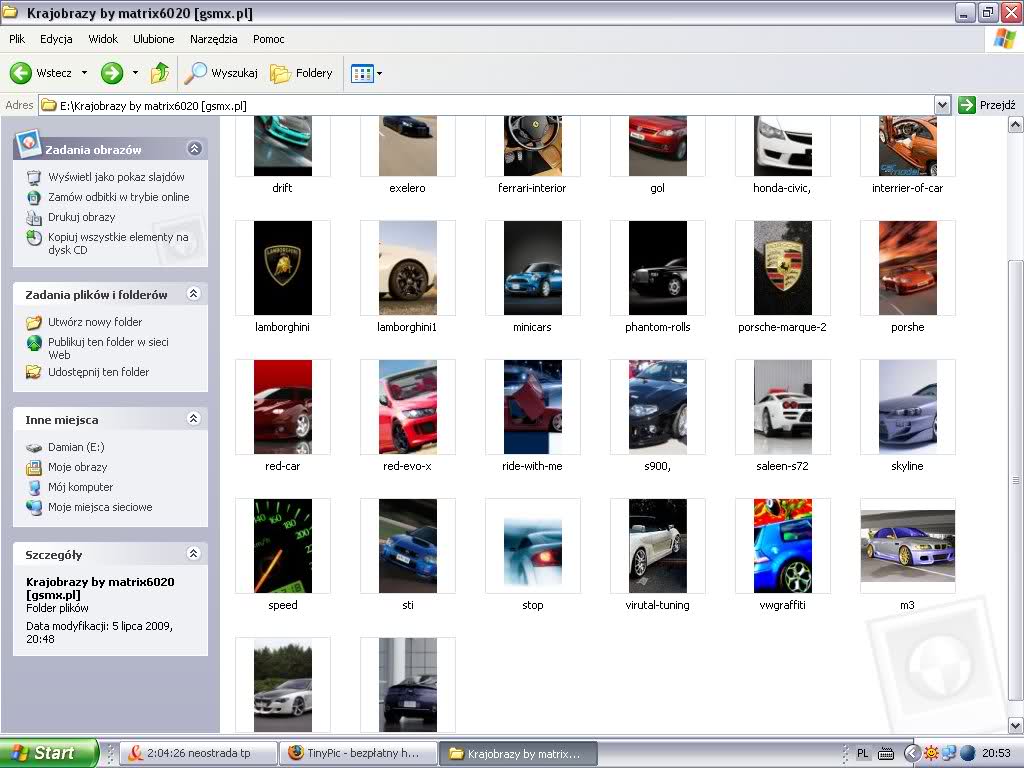Select the lamborghini logo thumbnail
This screenshot has width=1024, height=768.
[283, 268]
